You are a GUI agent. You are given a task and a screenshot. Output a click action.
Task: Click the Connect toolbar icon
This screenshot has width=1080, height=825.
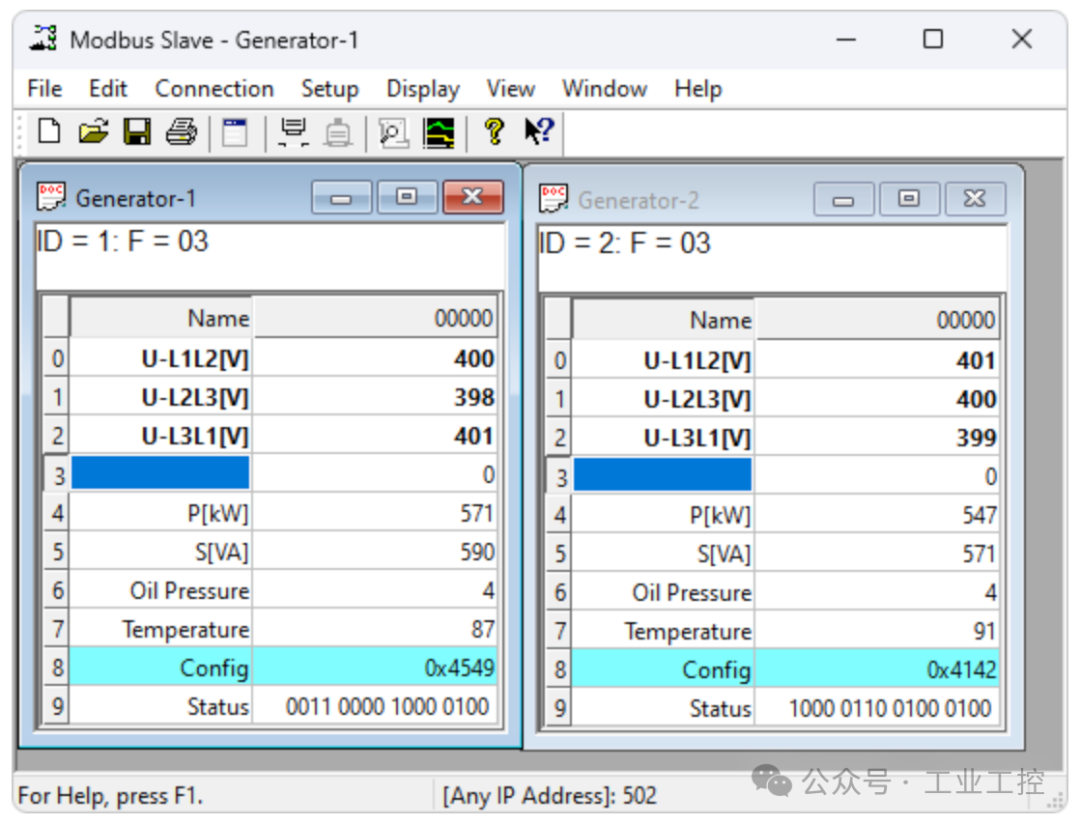(293, 132)
